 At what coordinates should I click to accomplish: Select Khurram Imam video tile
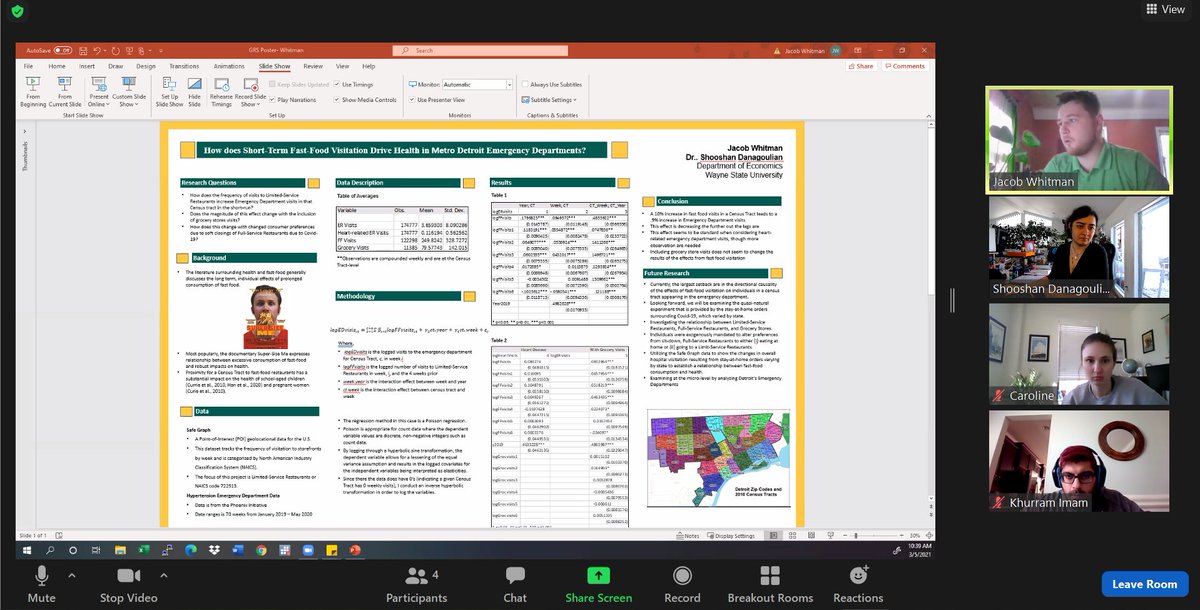[x=1078, y=459]
